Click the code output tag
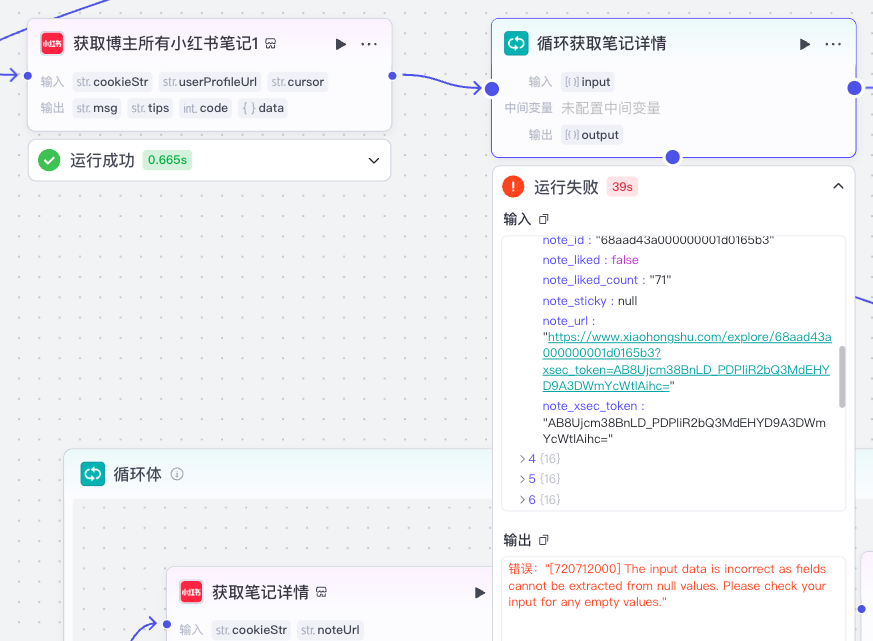The height and width of the screenshot is (641, 873). point(205,108)
